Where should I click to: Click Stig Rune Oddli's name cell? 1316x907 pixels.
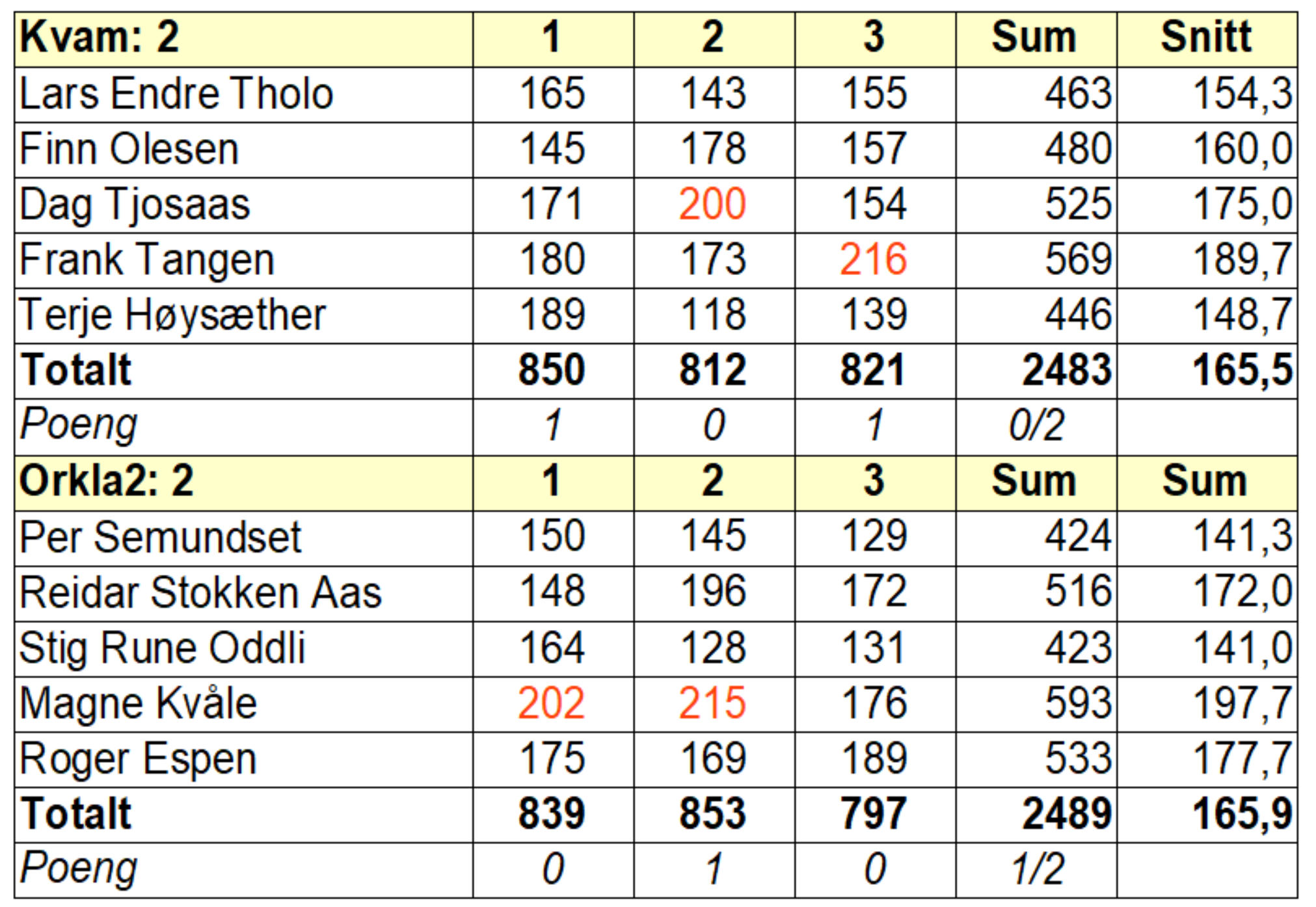pyautogui.click(x=163, y=648)
